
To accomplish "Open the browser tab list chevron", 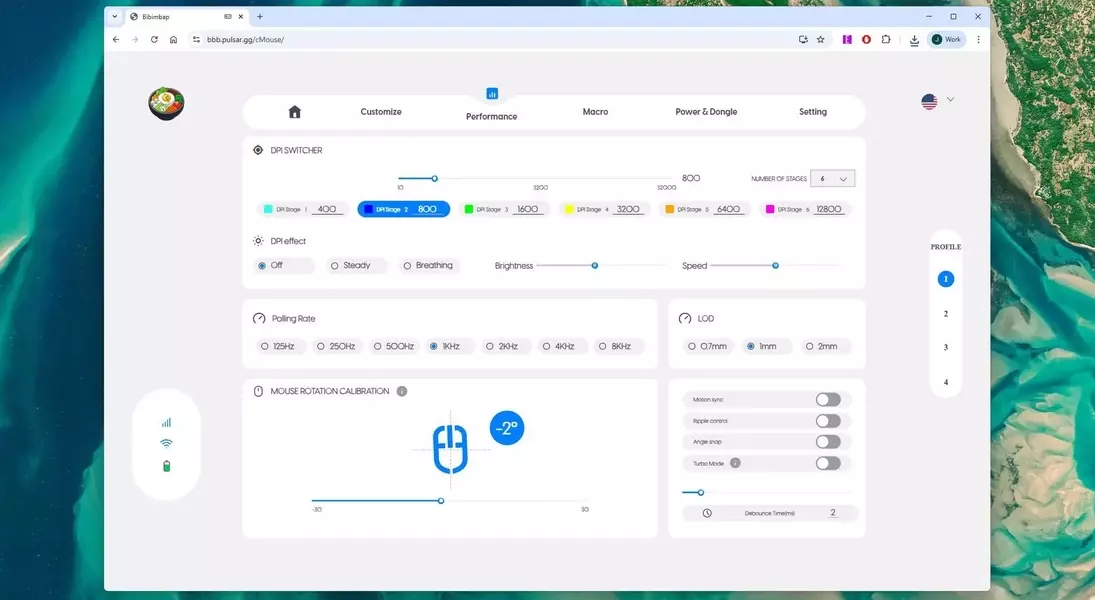I will [115, 17].
